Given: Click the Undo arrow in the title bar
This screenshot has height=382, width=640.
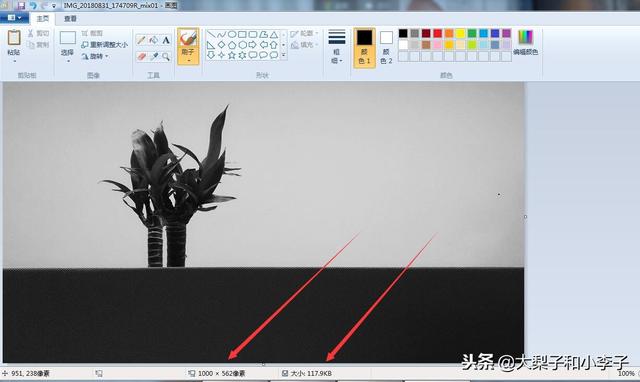Looking at the screenshot, I should [33, 6].
